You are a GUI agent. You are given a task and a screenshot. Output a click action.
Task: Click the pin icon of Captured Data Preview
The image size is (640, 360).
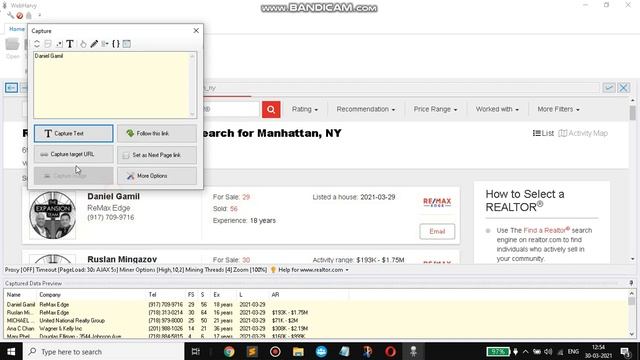631,283
